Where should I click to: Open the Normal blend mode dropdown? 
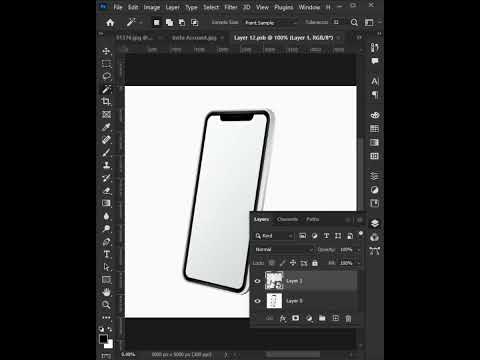[284, 250]
